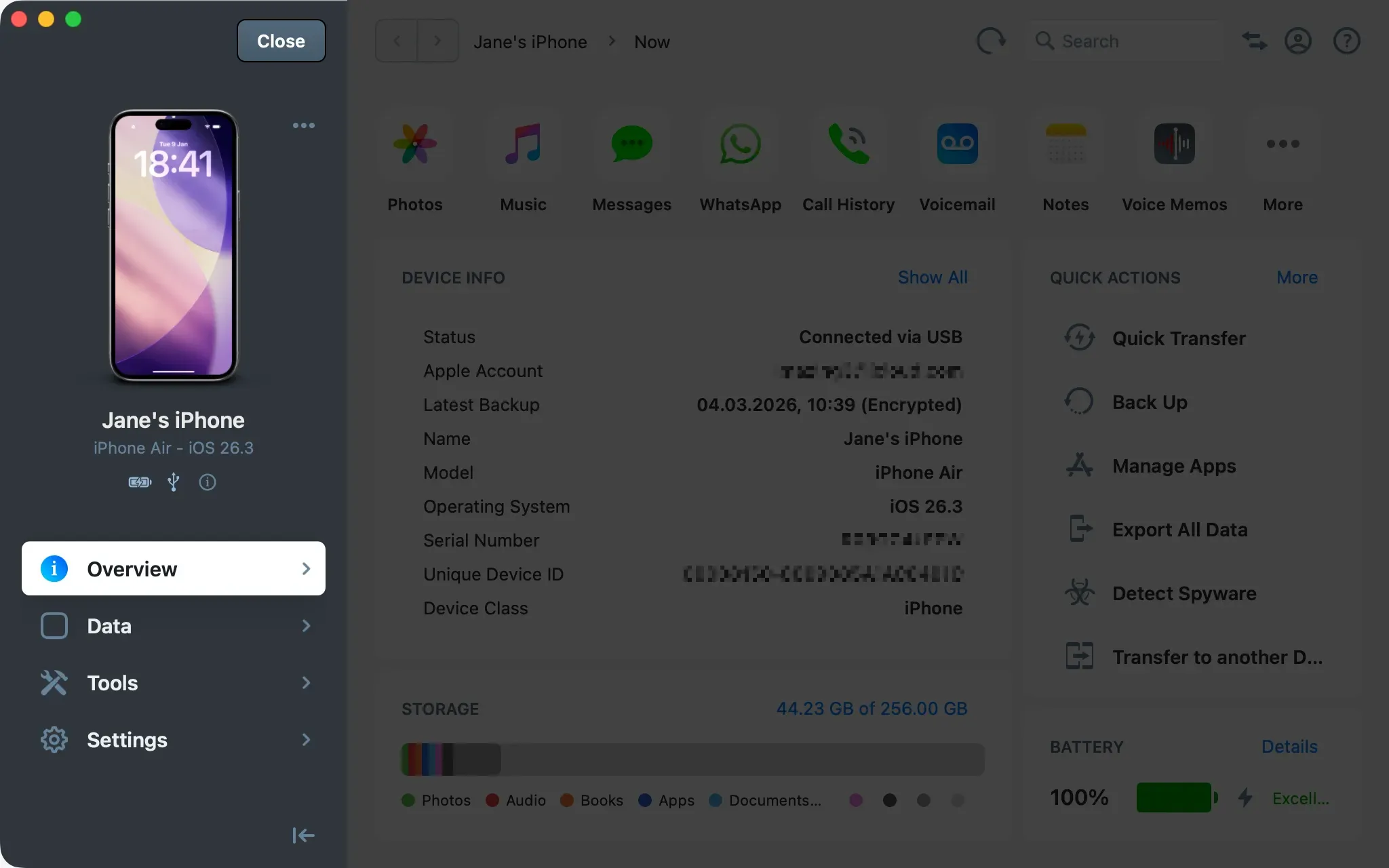Open the Settings sidebar item
The width and height of the screenshot is (1389, 868).
(173, 739)
